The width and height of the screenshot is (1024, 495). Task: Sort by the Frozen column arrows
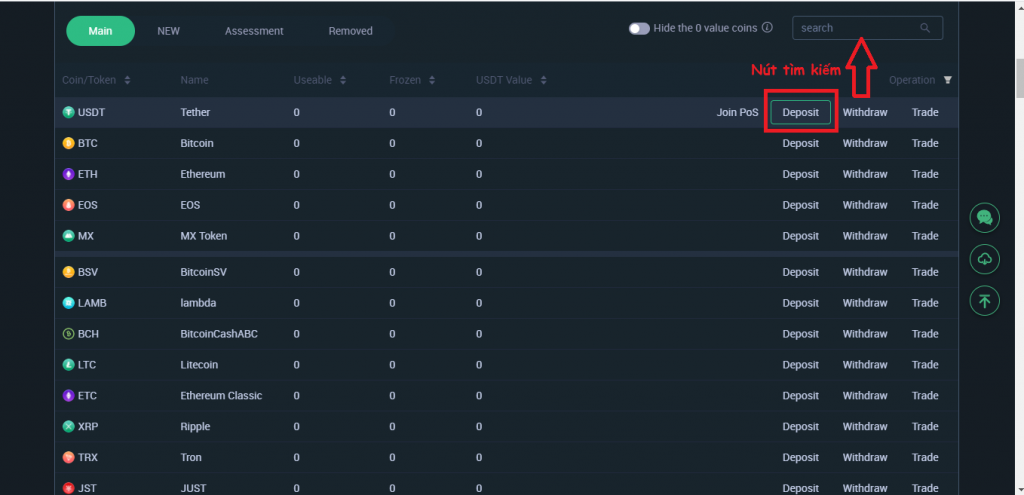(x=431, y=80)
